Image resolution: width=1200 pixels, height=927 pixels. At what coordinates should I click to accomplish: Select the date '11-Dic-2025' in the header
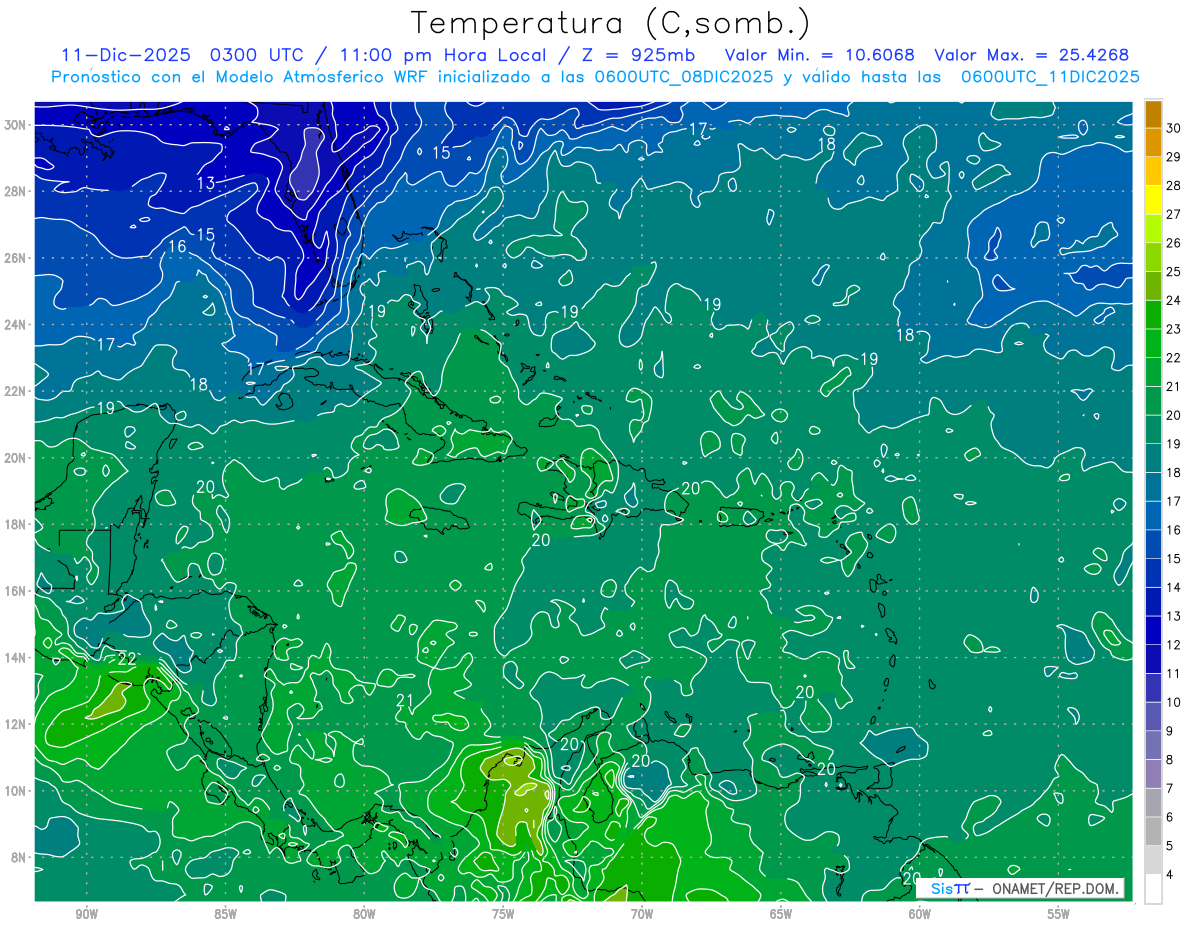point(125,55)
